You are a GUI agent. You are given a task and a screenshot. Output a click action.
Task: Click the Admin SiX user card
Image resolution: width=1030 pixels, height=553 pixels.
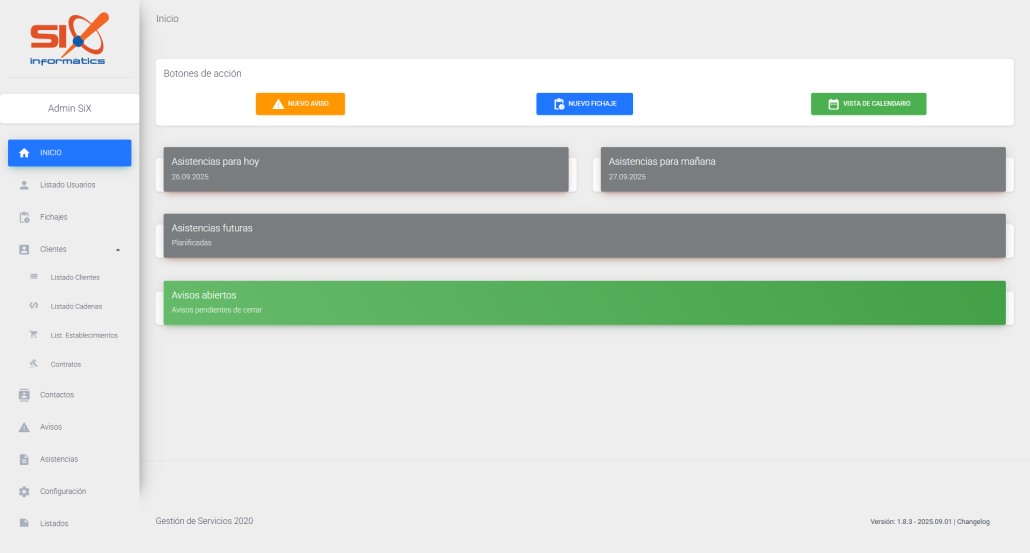coord(70,108)
